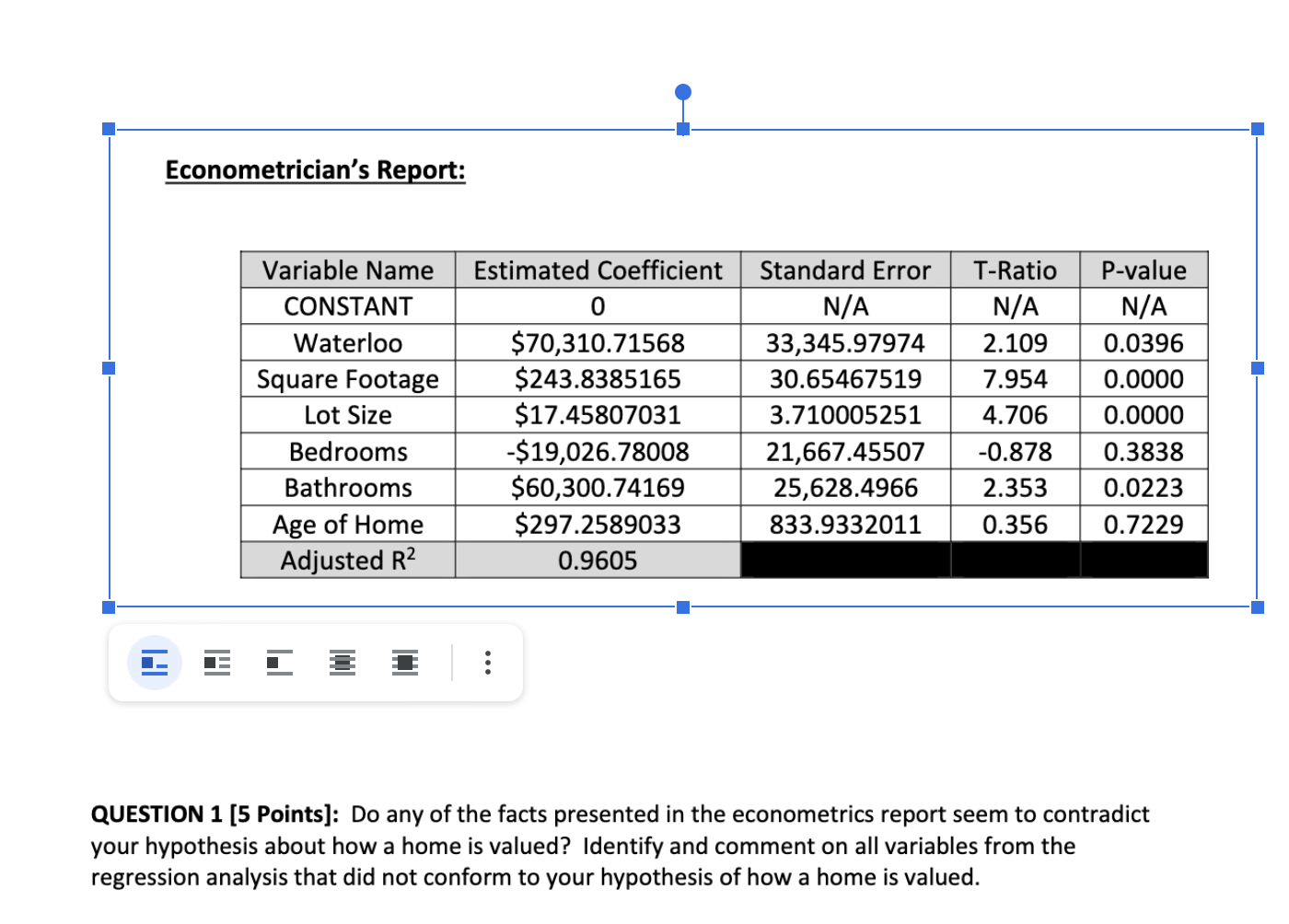Screen dimensions: 1289x924
Task: Select the Adjusted R² value 0.9605
Action: pos(598,560)
